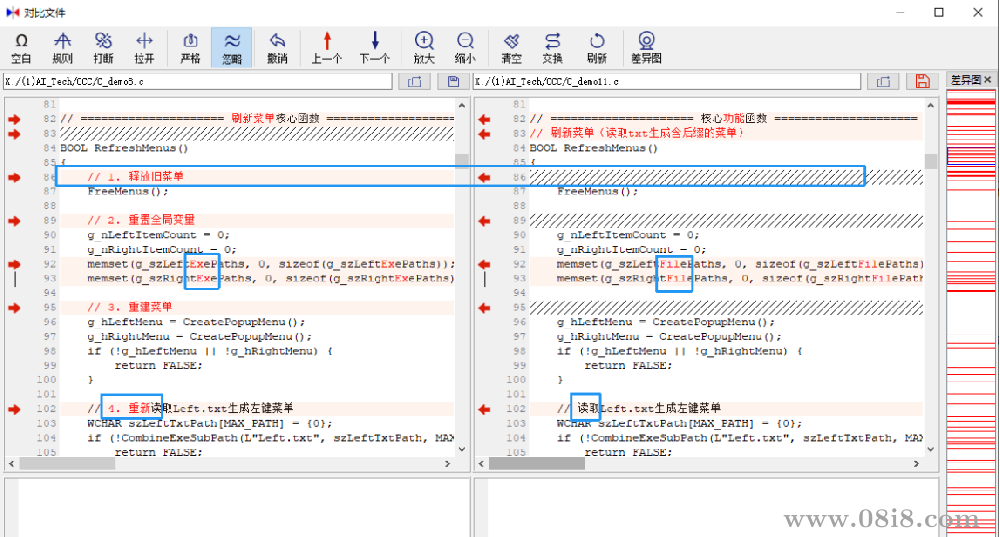Toggle the 差异图 difference map panel
The height and width of the screenshot is (537, 1000).
coord(647,47)
